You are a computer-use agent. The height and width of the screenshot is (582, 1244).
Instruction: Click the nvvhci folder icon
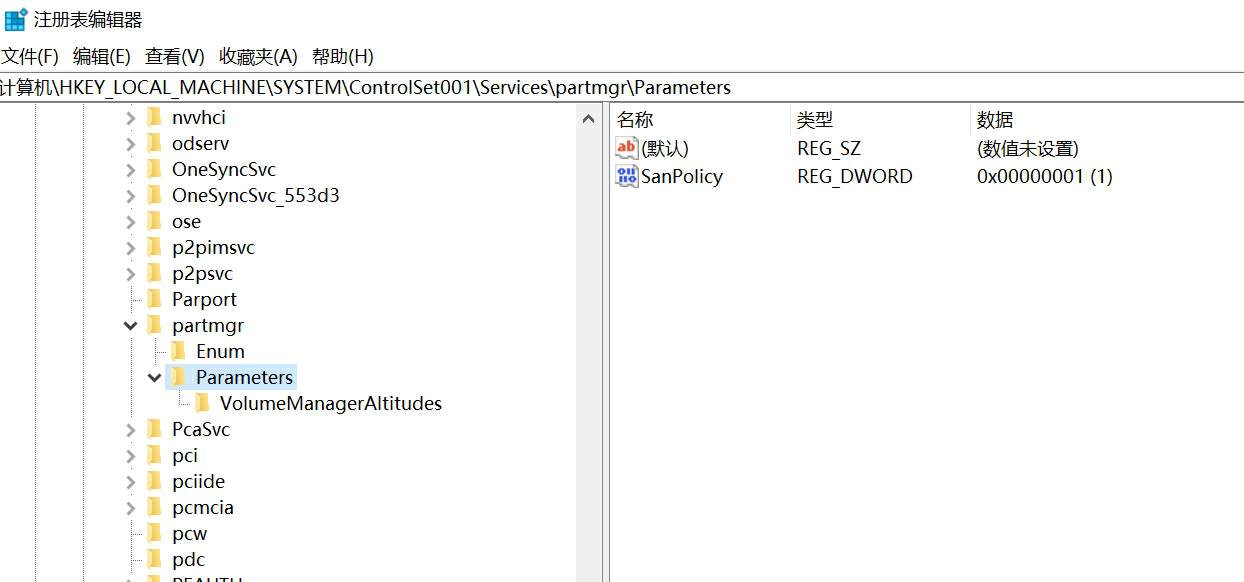click(154, 117)
